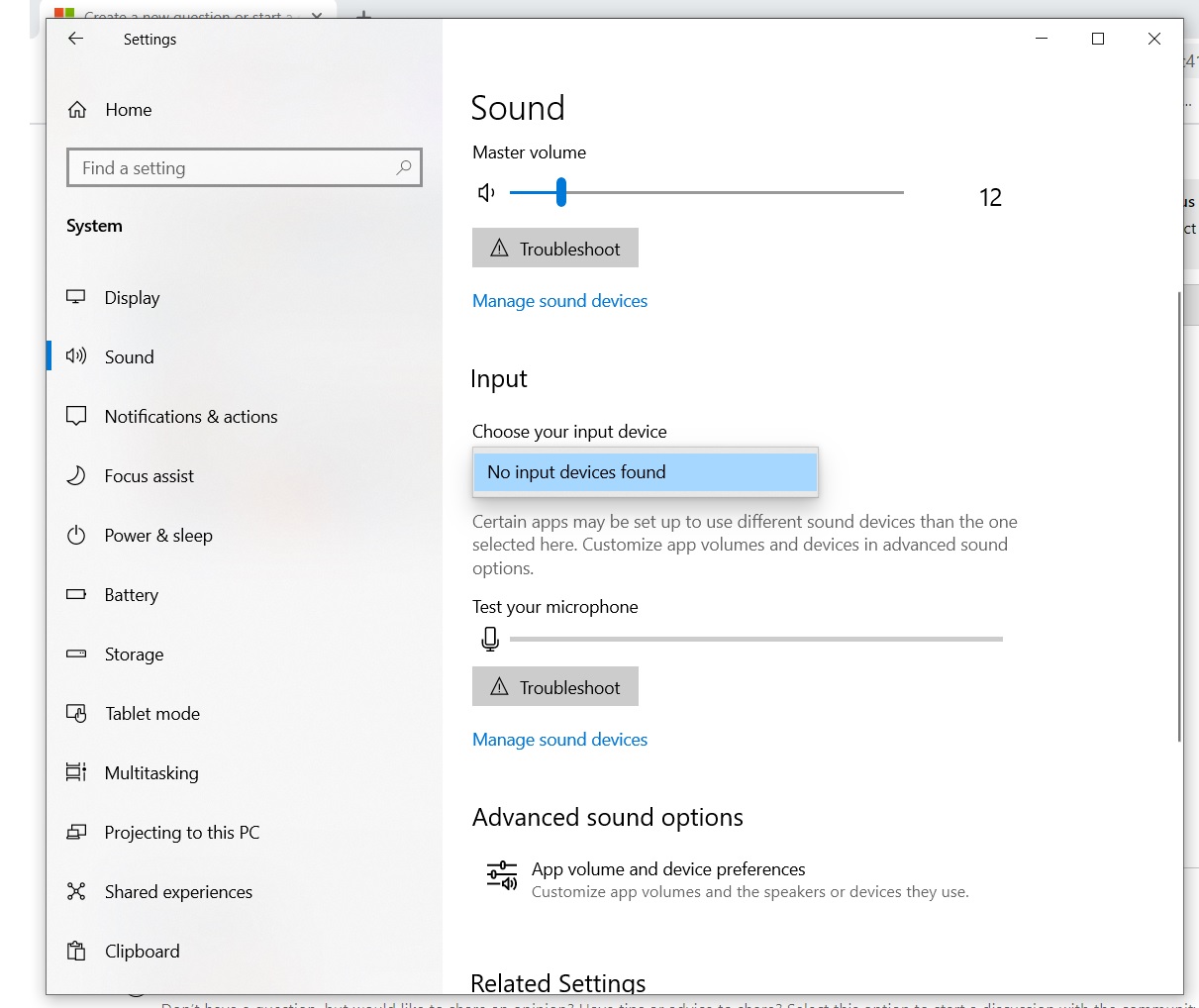
Task: Close the Settings window
Action: point(1154,39)
